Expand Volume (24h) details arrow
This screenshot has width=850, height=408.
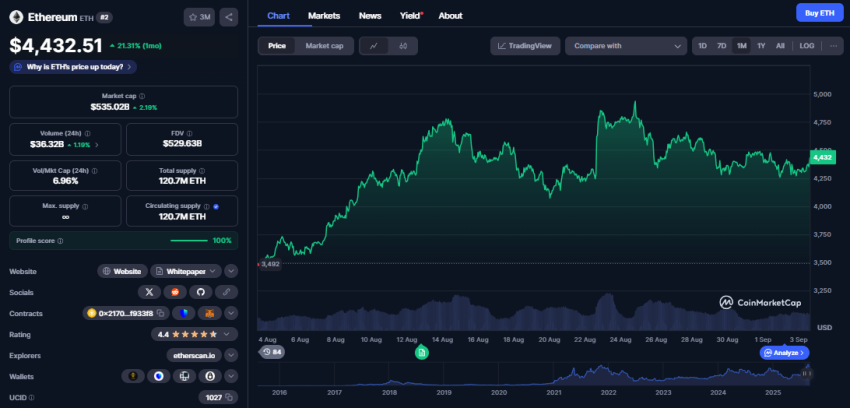pos(97,145)
